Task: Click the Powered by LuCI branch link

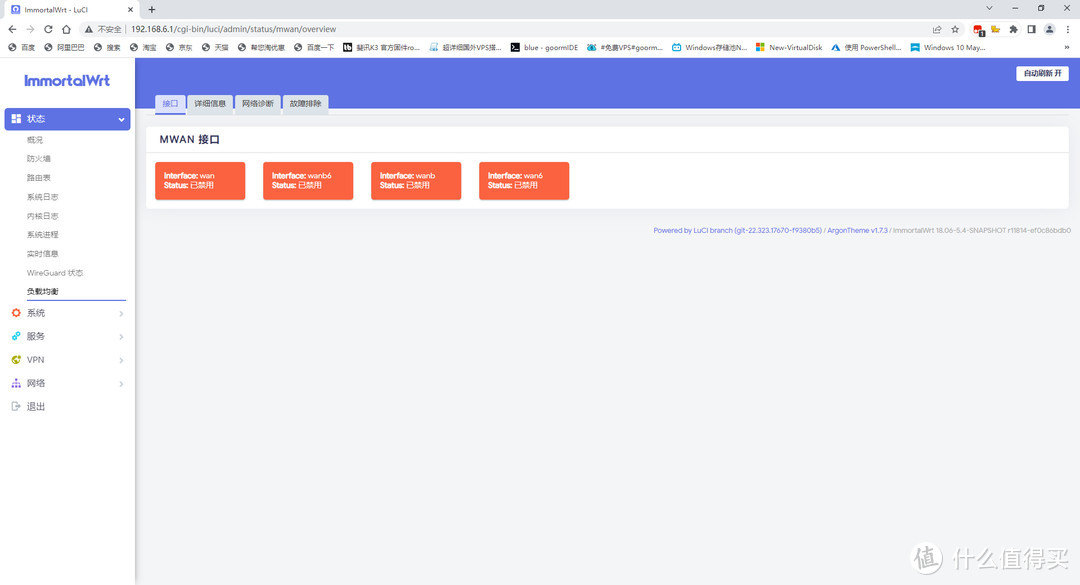Action: pyautogui.click(x=737, y=230)
